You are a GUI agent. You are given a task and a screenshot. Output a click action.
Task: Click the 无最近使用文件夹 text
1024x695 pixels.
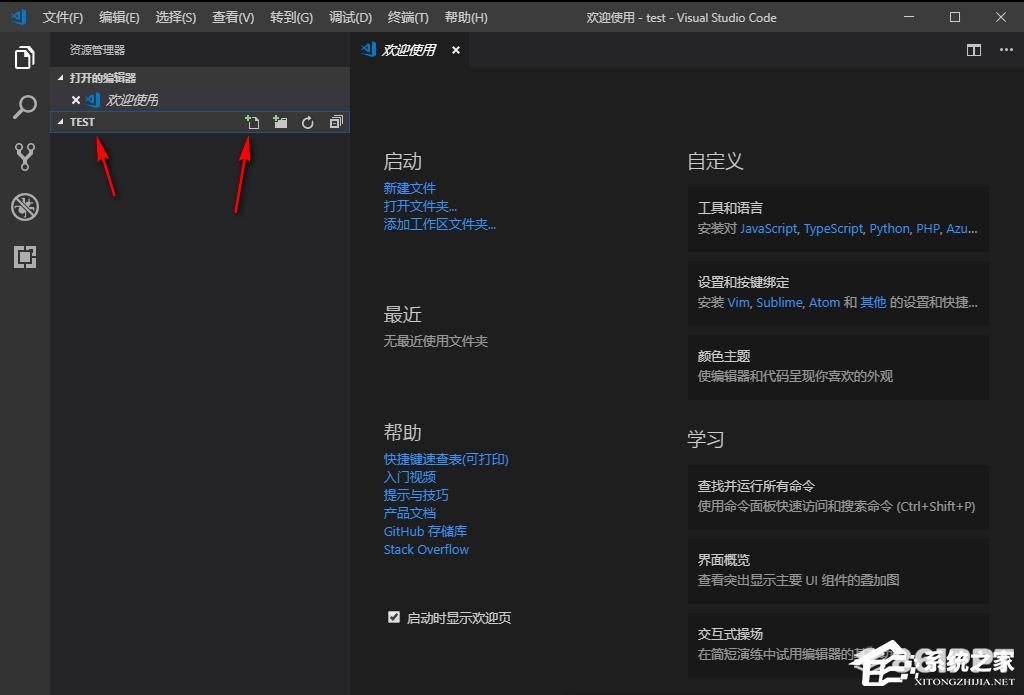[436, 341]
